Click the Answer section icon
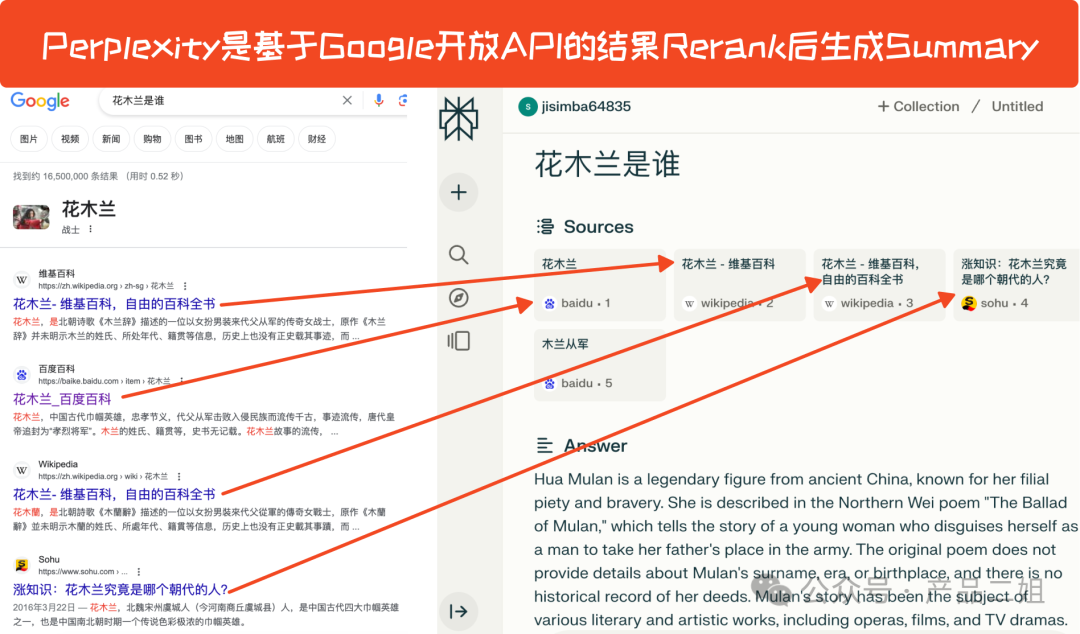Viewport: 1080px width, 634px height. (x=545, y=446)
